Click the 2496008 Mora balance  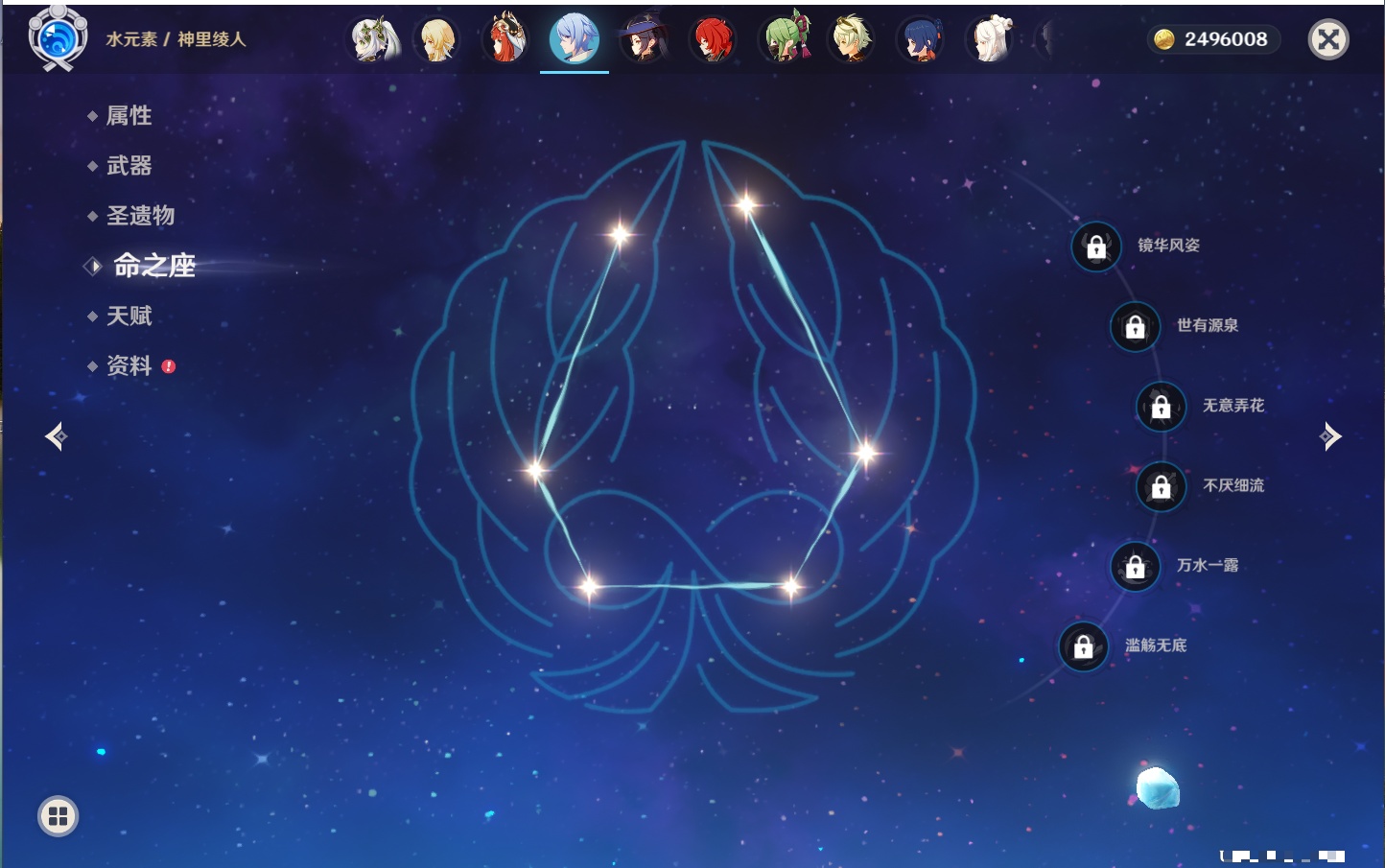[x=1226, y=39]
